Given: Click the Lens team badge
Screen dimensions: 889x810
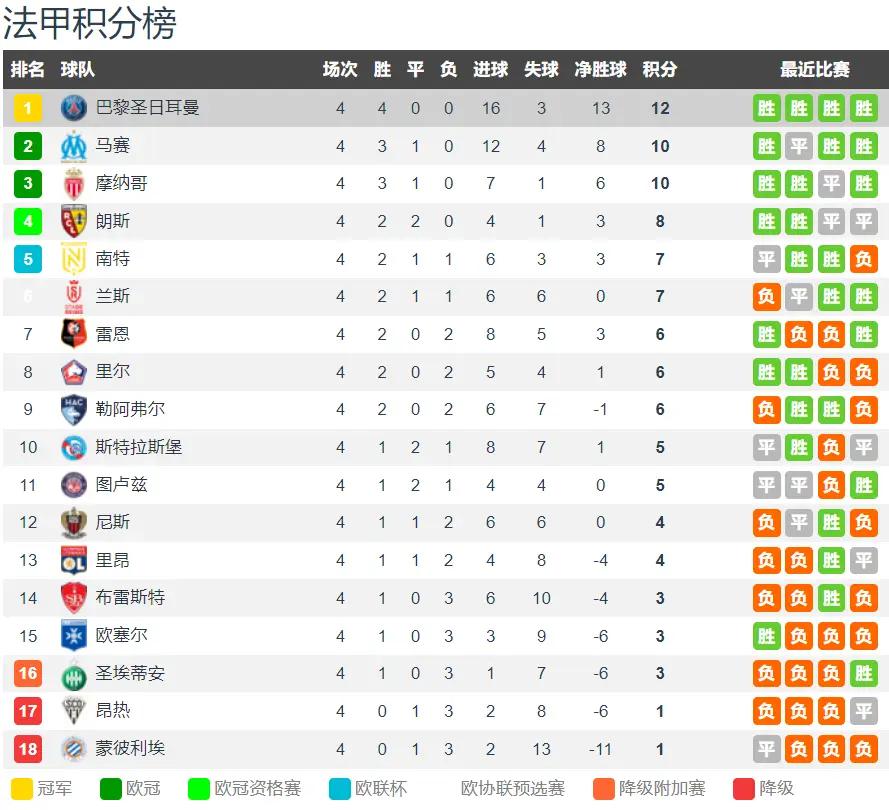Looking at the screenshot, I should click(x=74, y=221).
